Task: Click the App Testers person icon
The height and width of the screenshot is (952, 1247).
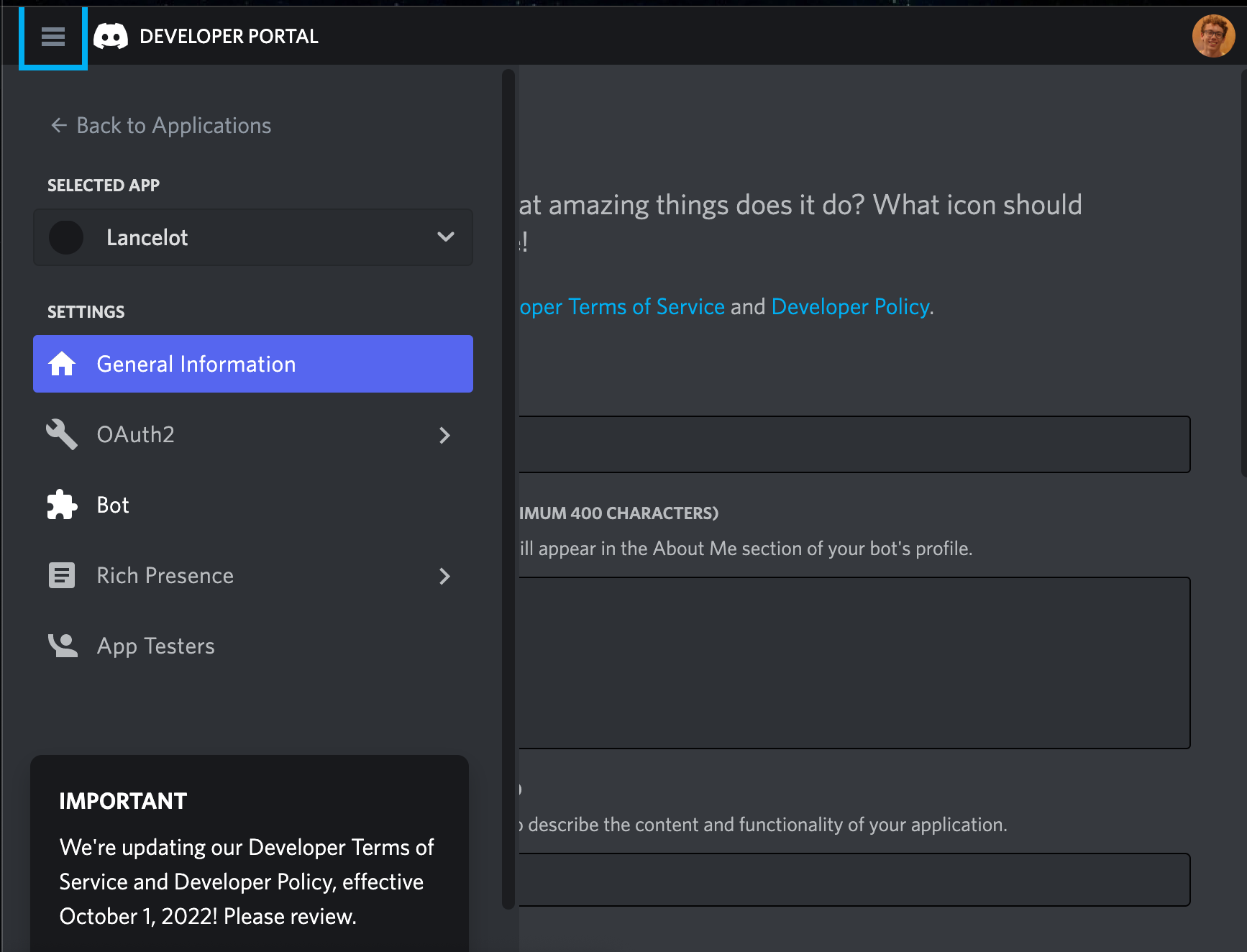Action: pyautogui.click(x=63, y=646)
